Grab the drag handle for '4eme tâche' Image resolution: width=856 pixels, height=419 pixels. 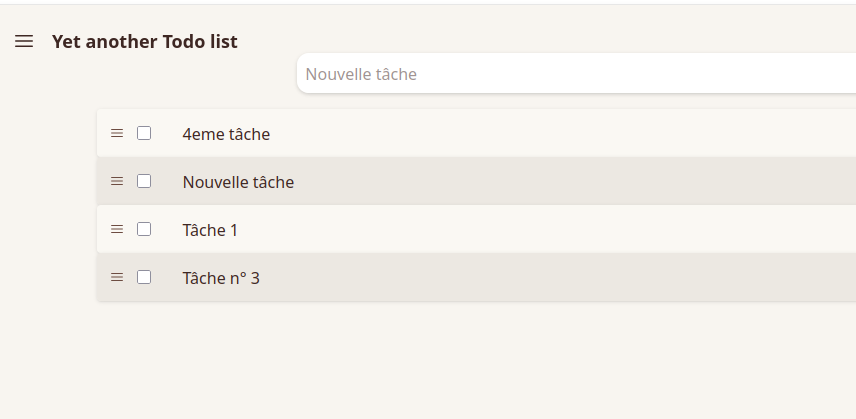pos(117,133)
